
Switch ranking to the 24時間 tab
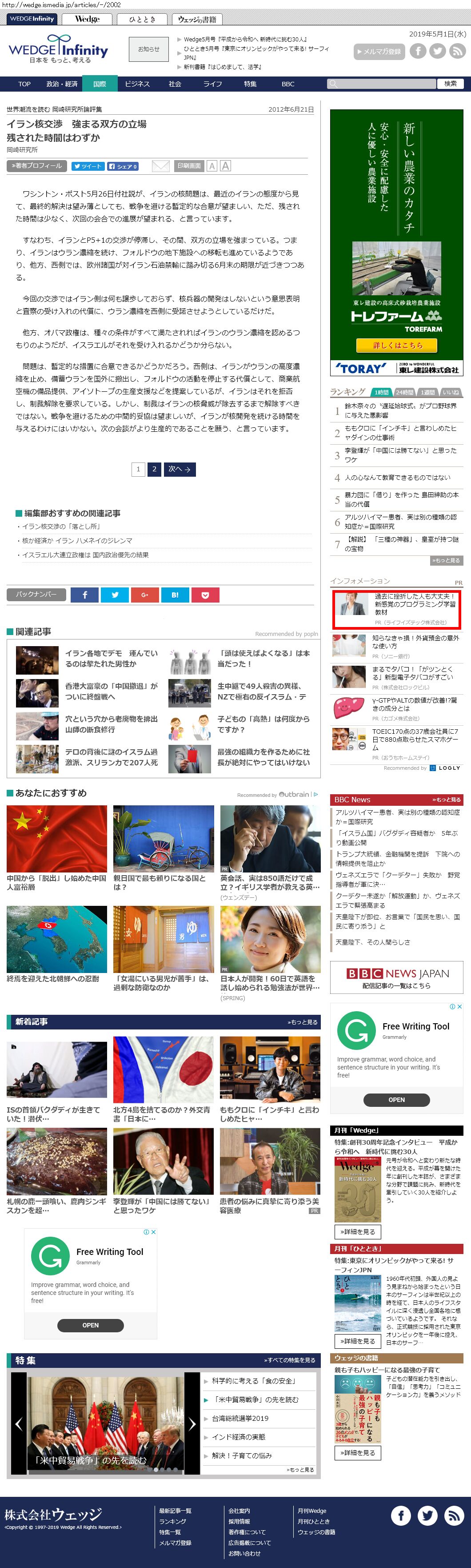point(404,393)
